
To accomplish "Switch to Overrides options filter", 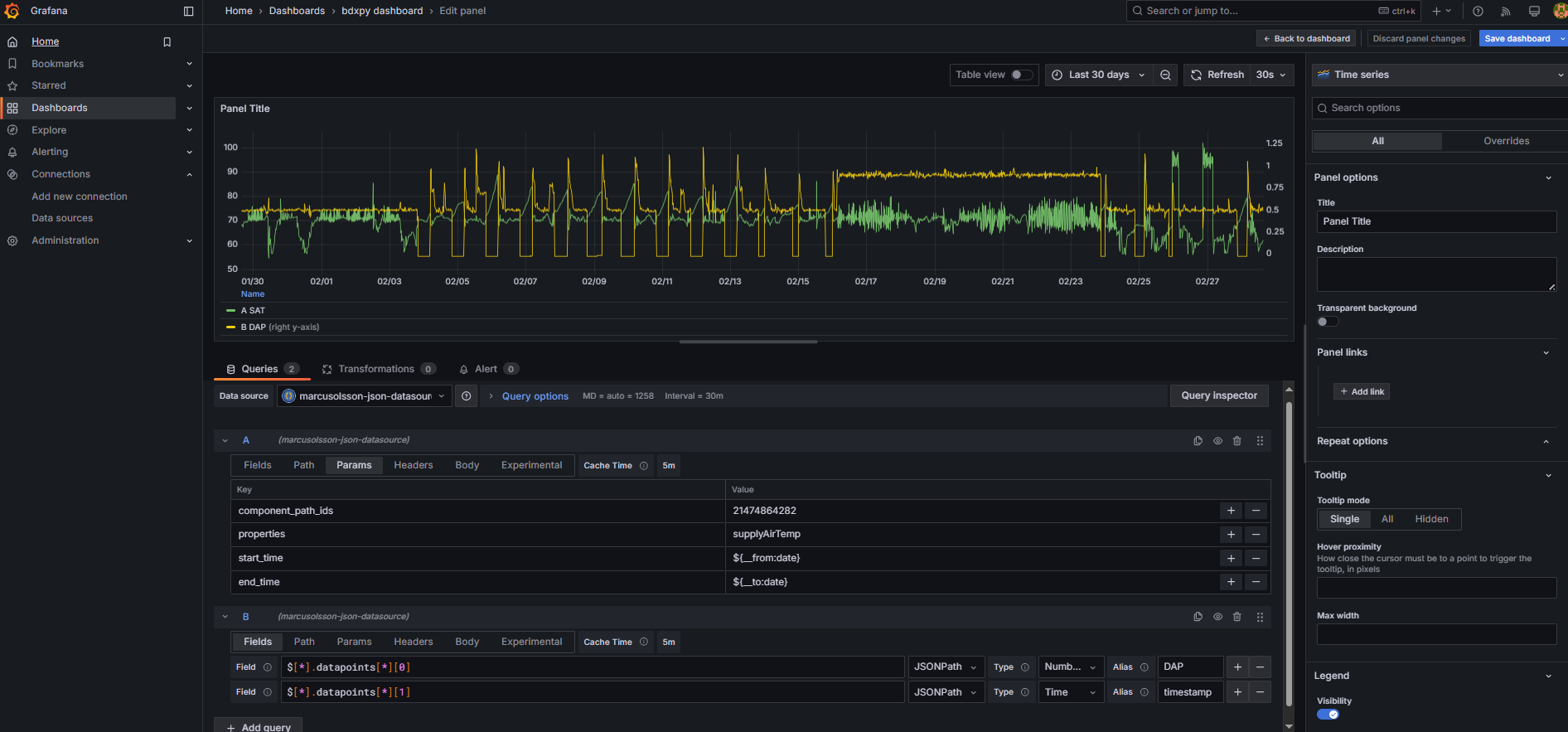I will click(x=1506, y=141).
